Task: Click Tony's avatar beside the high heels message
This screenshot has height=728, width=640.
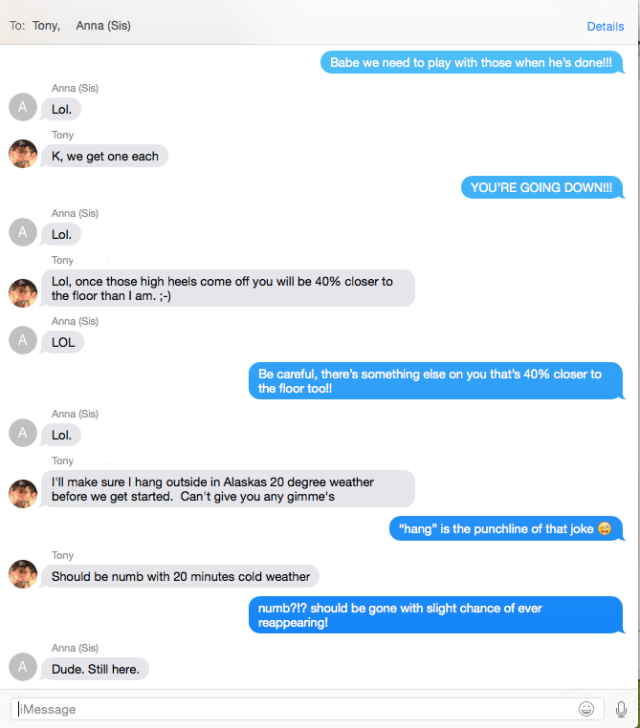Action: point(23,293)
